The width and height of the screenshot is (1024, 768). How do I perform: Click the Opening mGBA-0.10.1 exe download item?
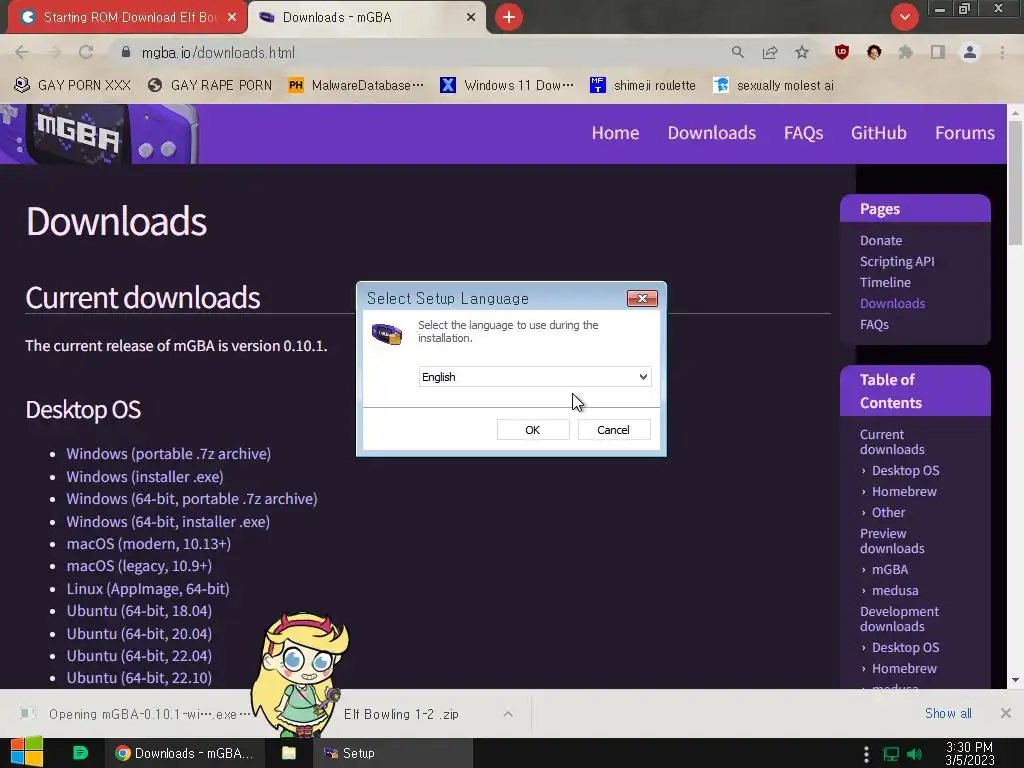point(137,714)
